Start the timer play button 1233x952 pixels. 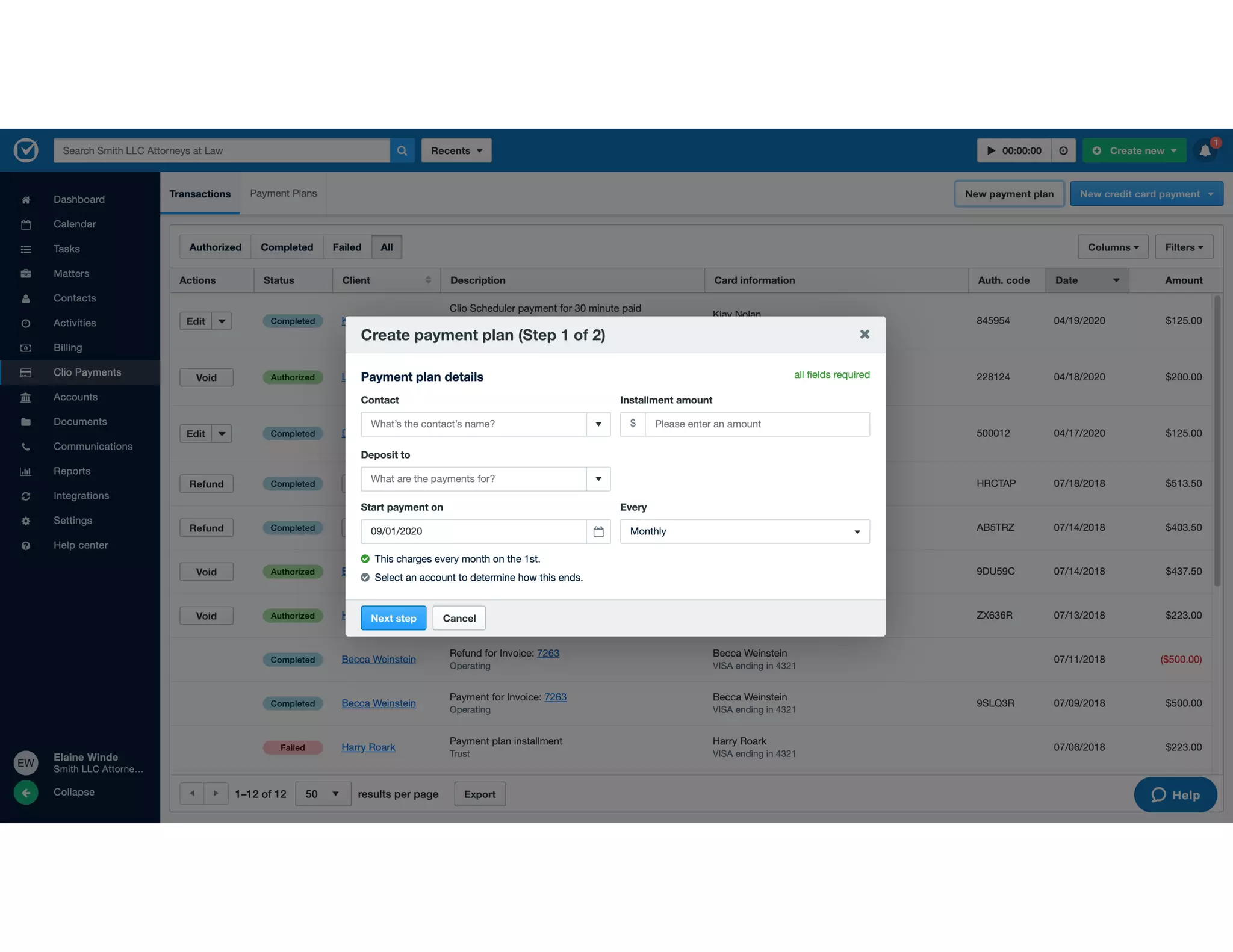tap(991, 150)
